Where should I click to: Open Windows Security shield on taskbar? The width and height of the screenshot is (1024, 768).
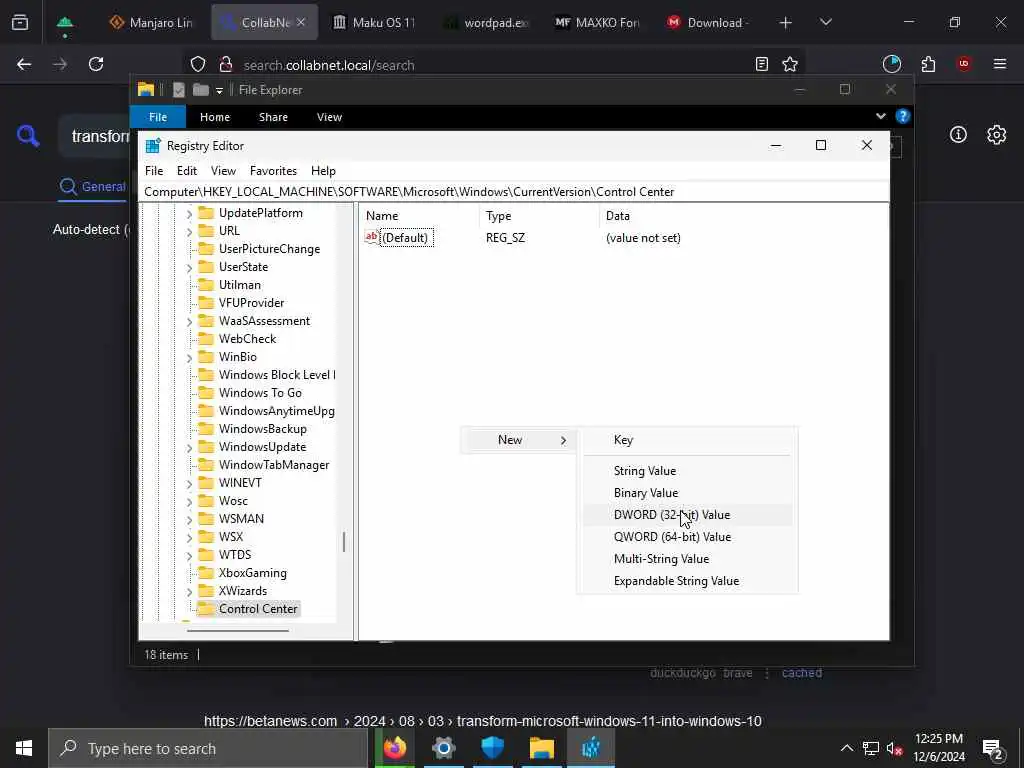(x=492, y=748)
